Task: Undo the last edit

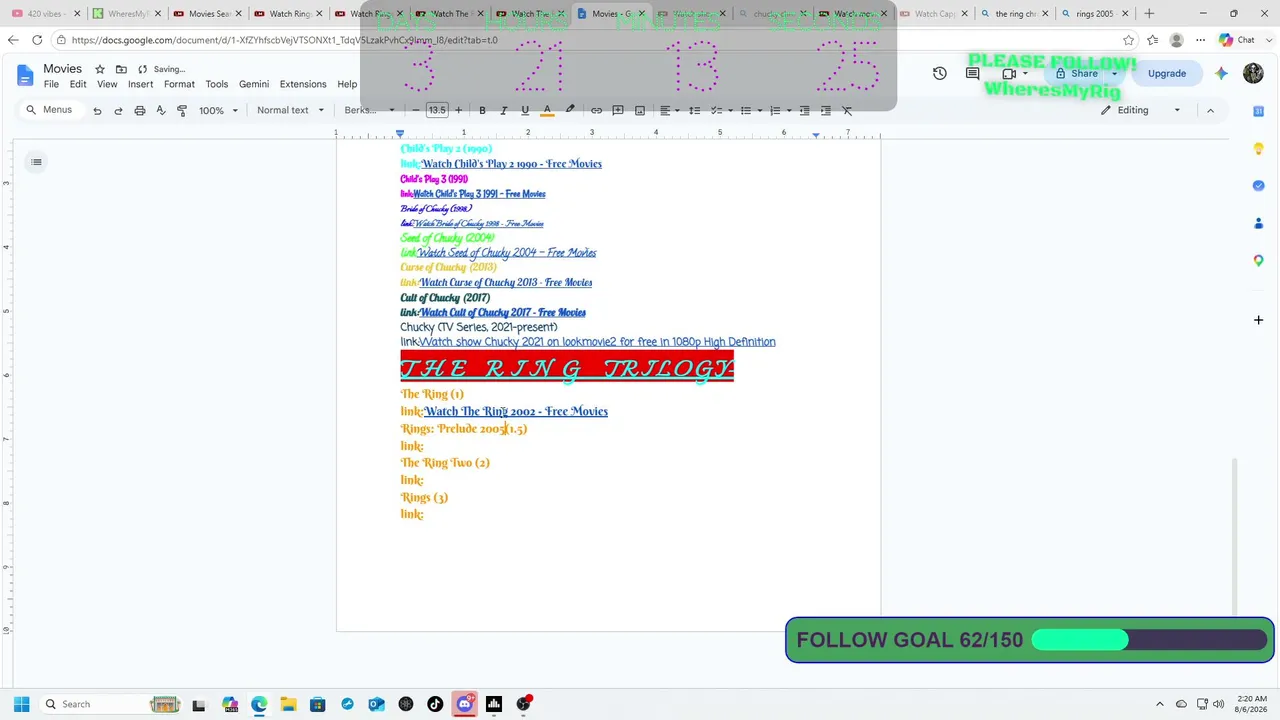Action: 97,110
